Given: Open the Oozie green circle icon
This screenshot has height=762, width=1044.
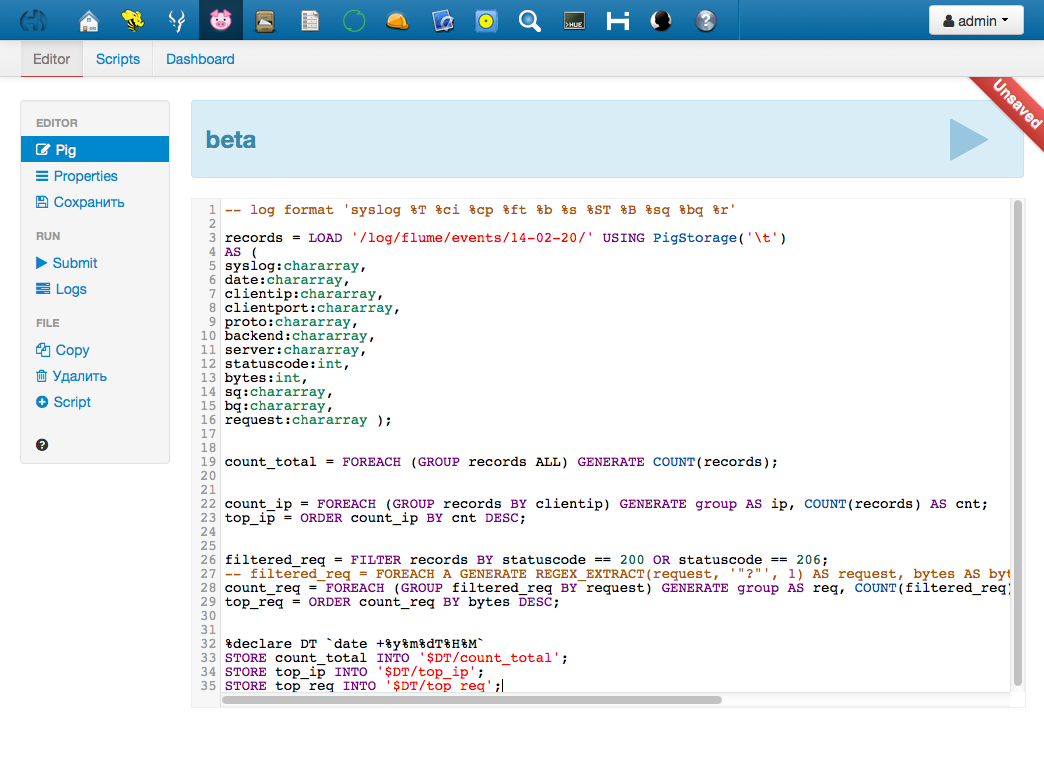Looking at the screenshot, I should click(x=354, y=21).
